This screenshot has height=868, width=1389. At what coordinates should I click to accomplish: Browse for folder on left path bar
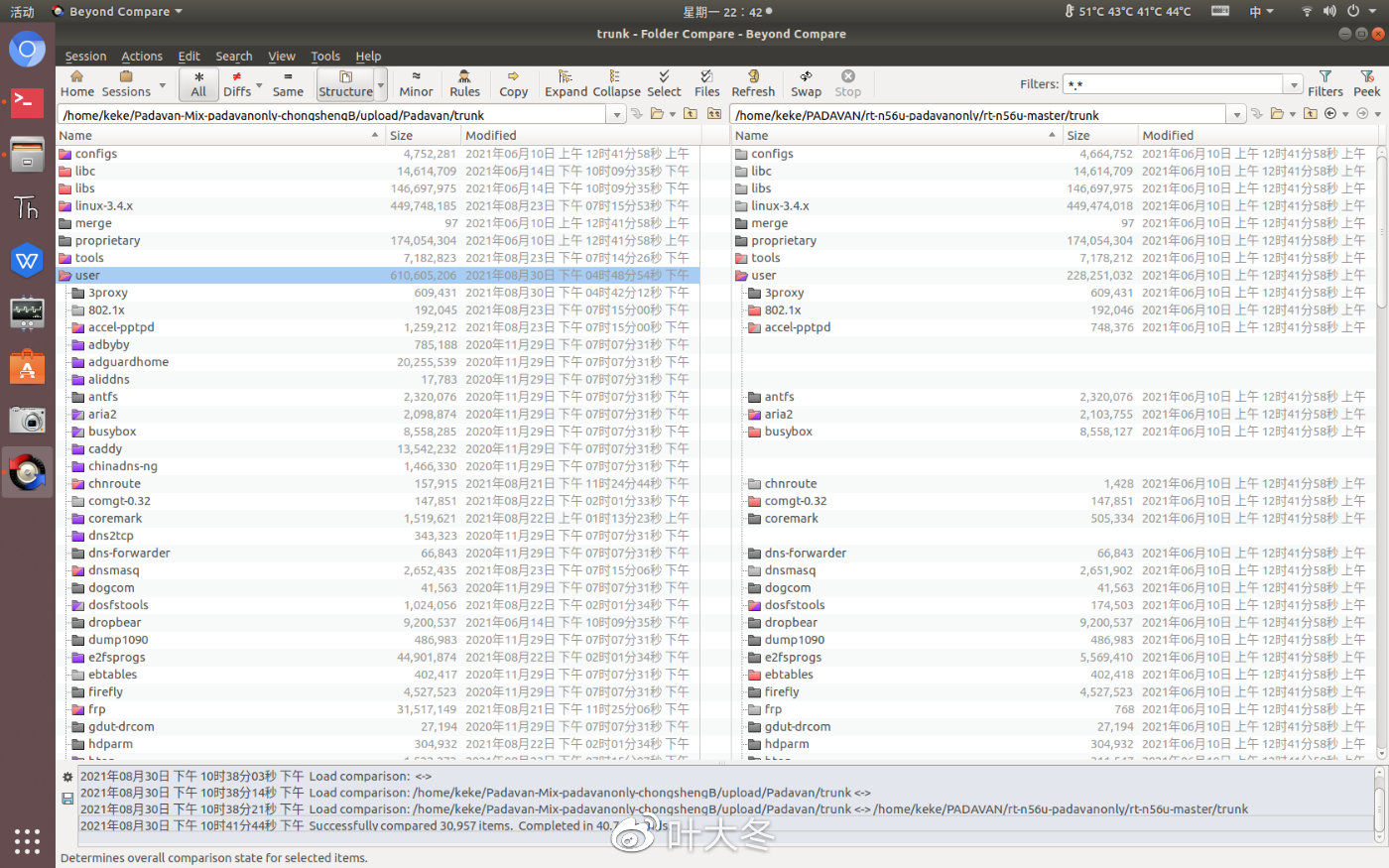coord(657,114)
